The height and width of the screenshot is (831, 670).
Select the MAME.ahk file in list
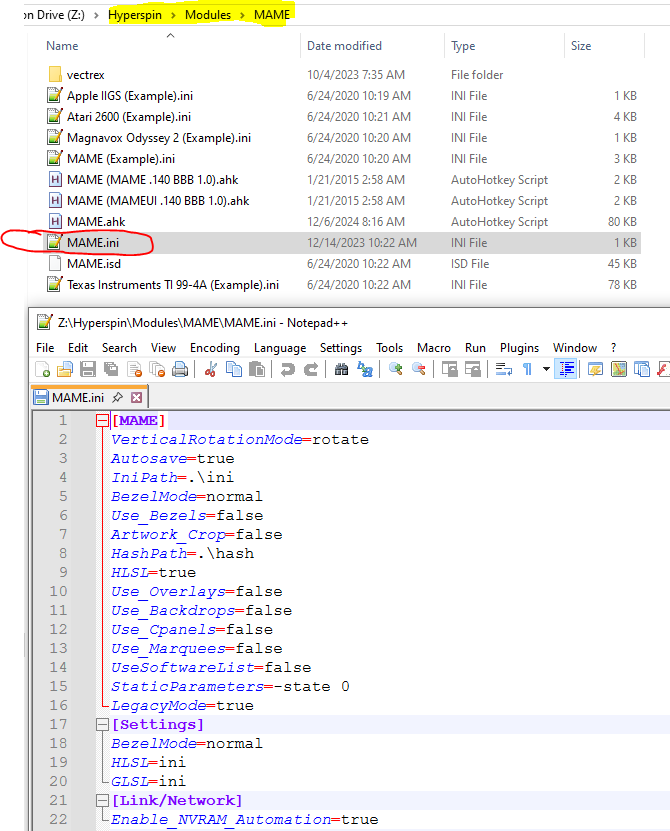tap(95, 222)
